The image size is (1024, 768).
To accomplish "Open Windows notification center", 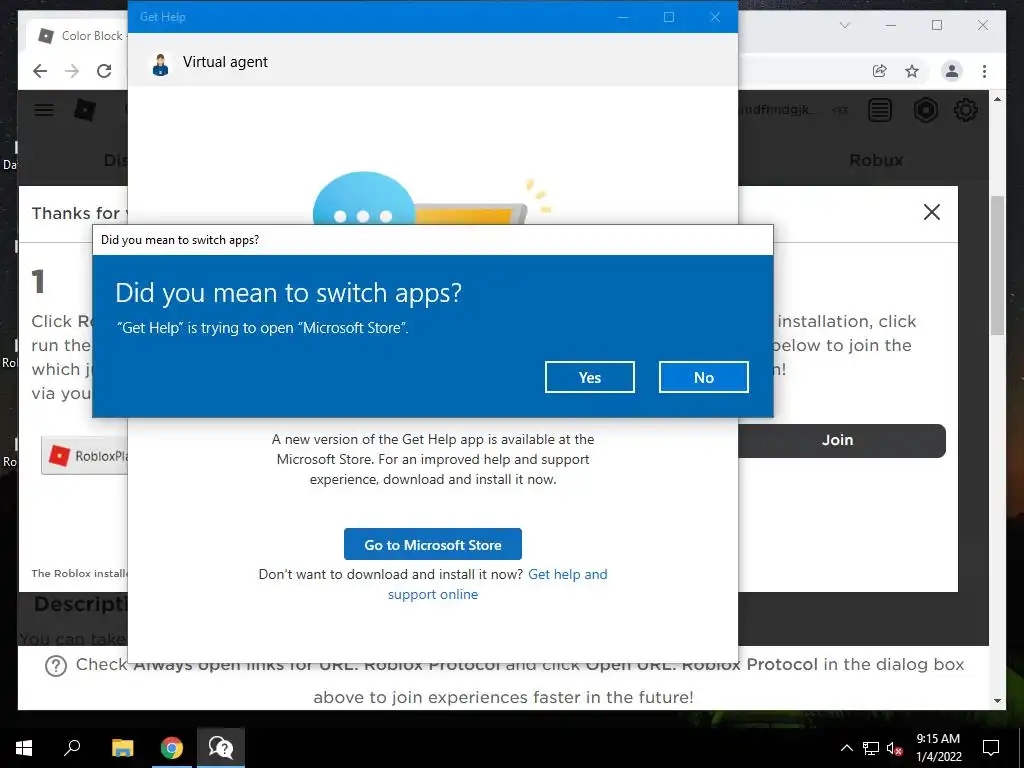I will 991,748.
